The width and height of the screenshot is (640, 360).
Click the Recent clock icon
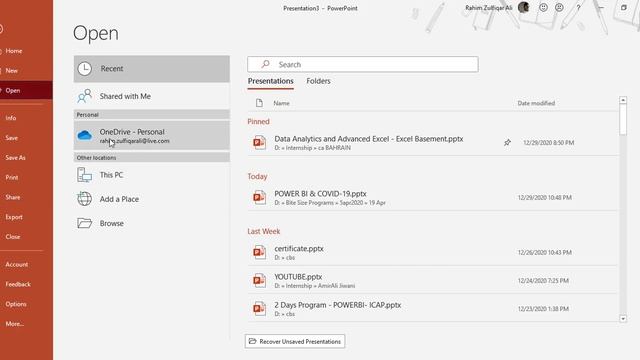(x=84, y=69)
